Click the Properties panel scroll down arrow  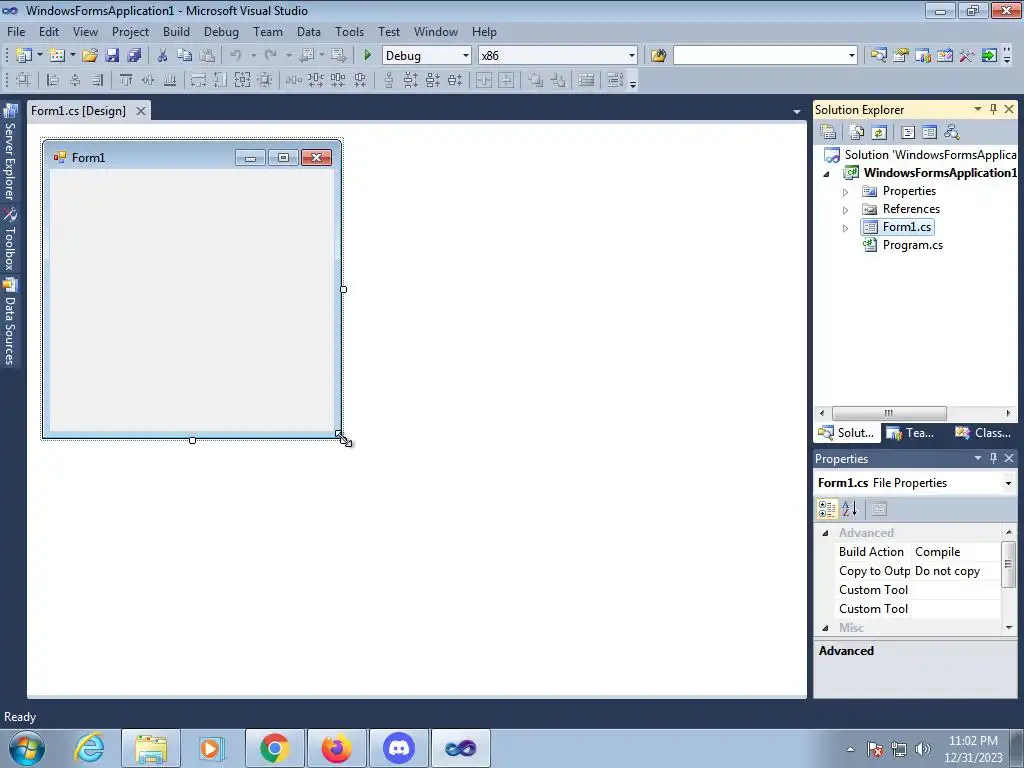coord(1009,628)
